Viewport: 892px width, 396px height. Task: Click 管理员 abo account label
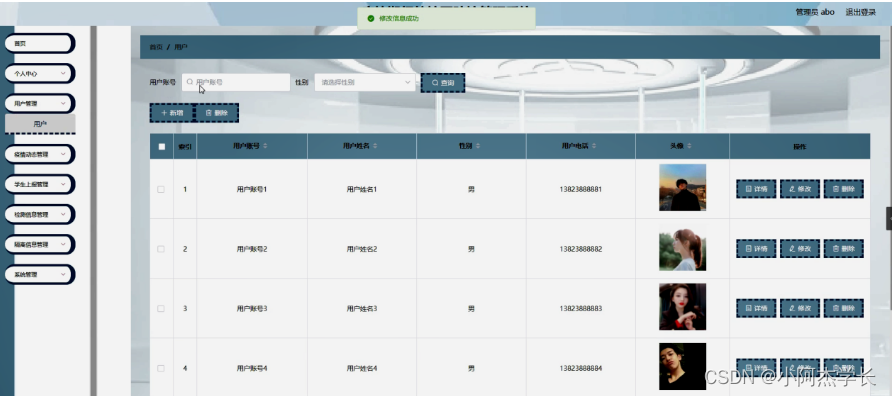(x=815, y=12)
